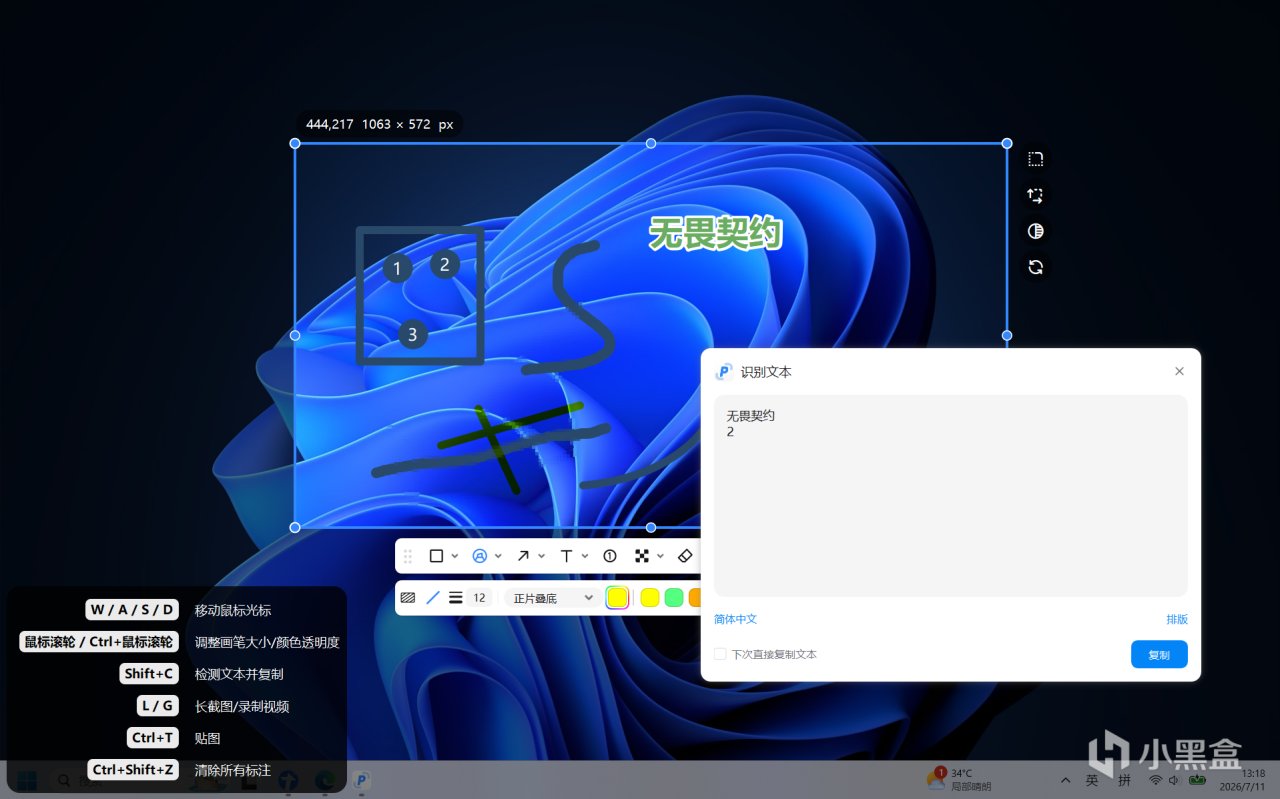Image resolution: width=1280 pixels, height=799 pixels.
Task: Select the eraser tool
Action: pyautogui.click(x=685, y=556)
